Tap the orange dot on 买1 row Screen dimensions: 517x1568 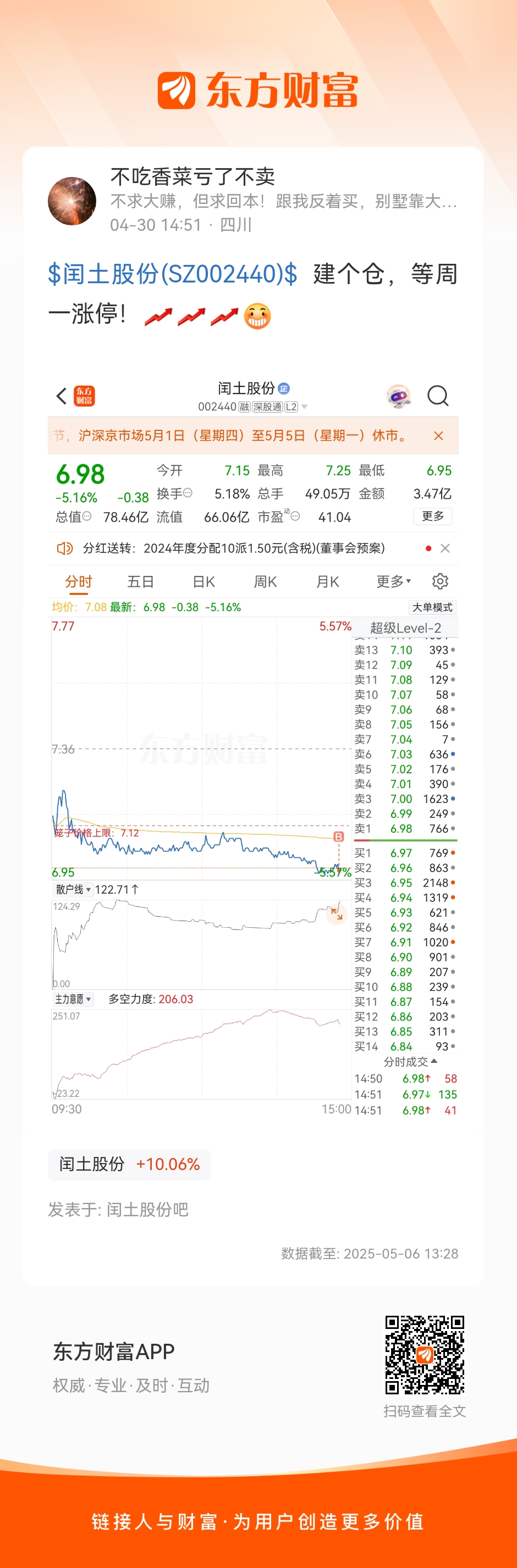click(453, 854)
